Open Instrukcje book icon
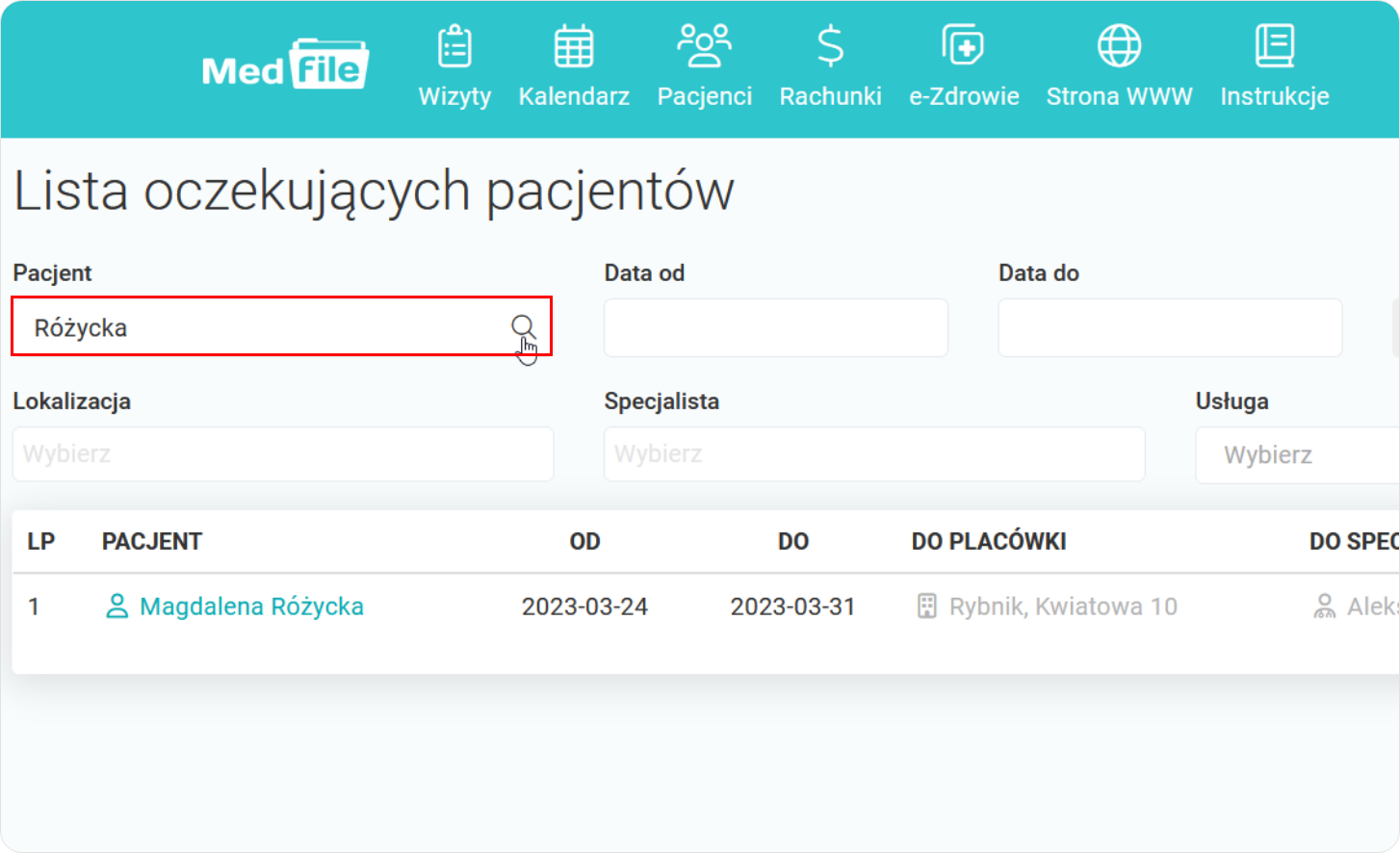The width and height of the screenshot is (1400, 853). click(1275, 45)
